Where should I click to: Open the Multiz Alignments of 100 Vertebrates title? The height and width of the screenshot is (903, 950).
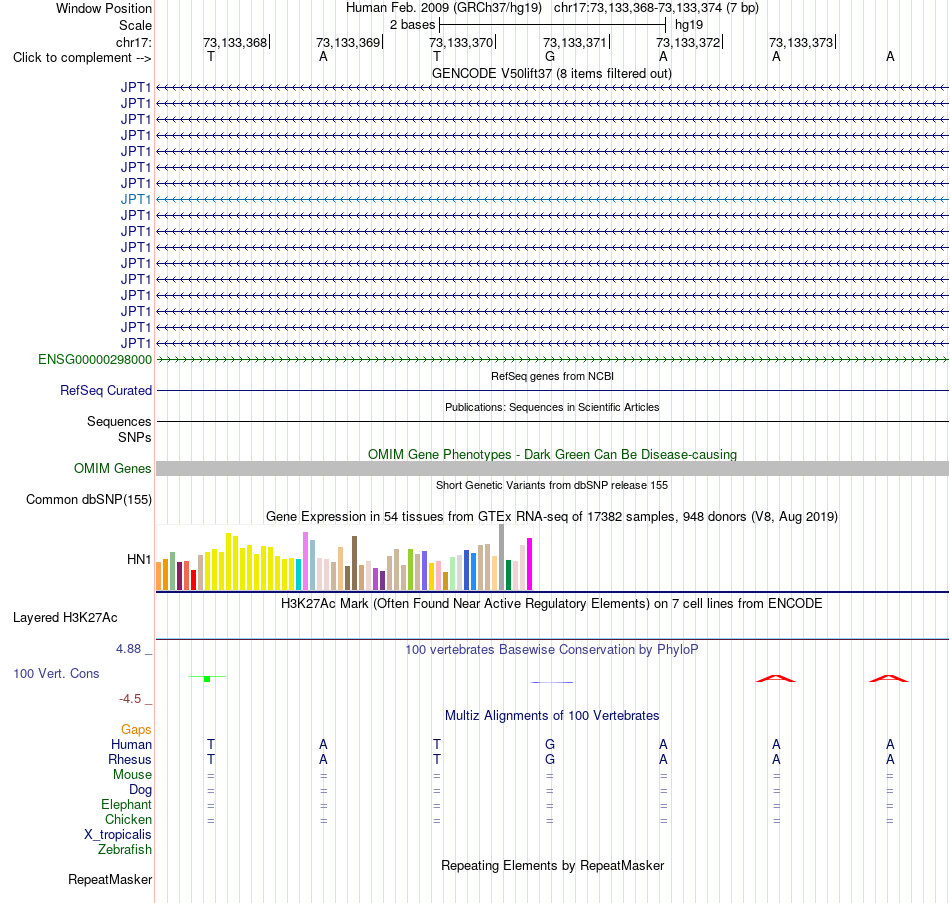click(x=552, y=716)
